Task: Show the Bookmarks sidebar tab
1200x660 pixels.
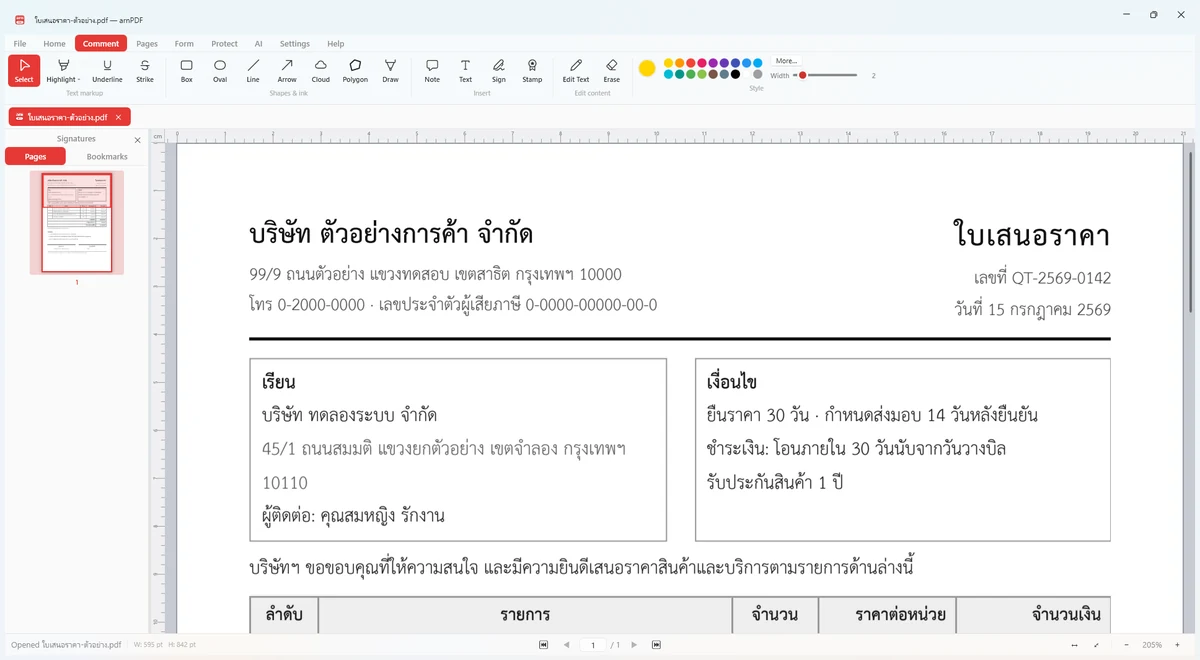Action: click(107, 157)
